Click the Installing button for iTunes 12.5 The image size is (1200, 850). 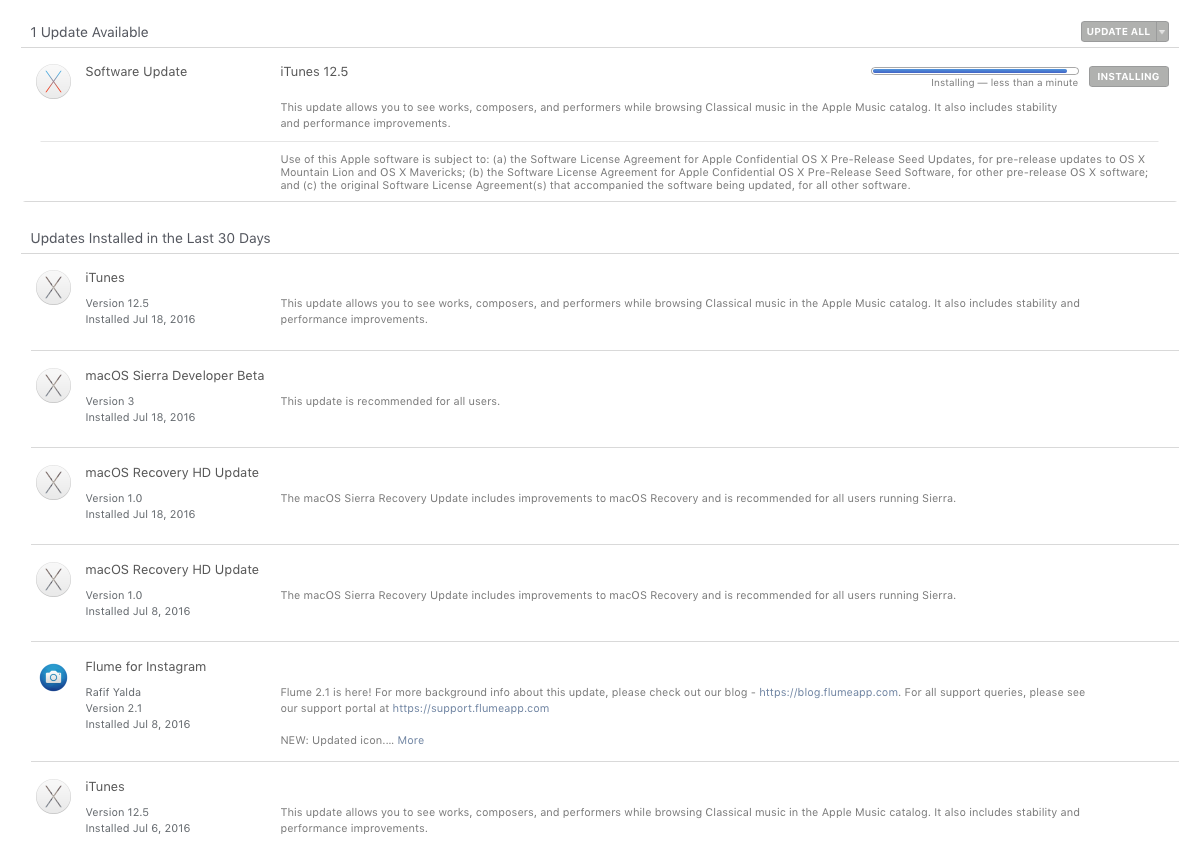(1128, 77)
